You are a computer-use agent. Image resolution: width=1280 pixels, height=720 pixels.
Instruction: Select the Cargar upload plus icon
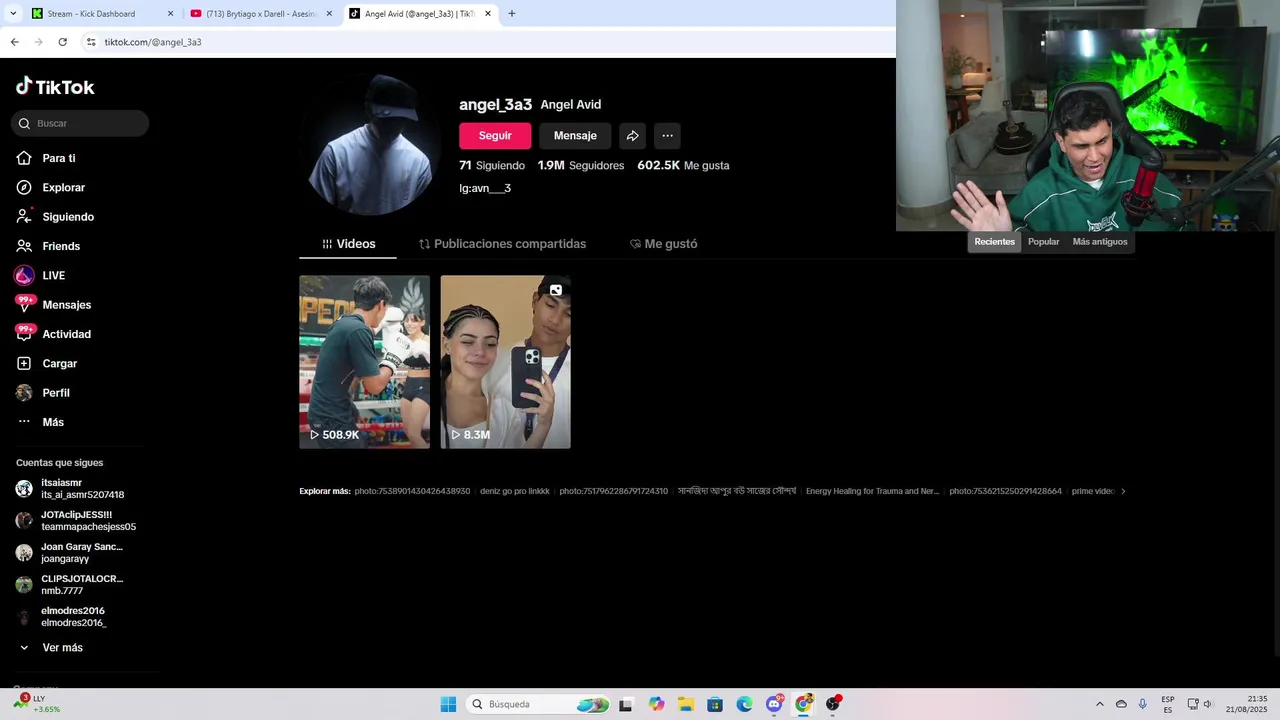coord(24,364)
